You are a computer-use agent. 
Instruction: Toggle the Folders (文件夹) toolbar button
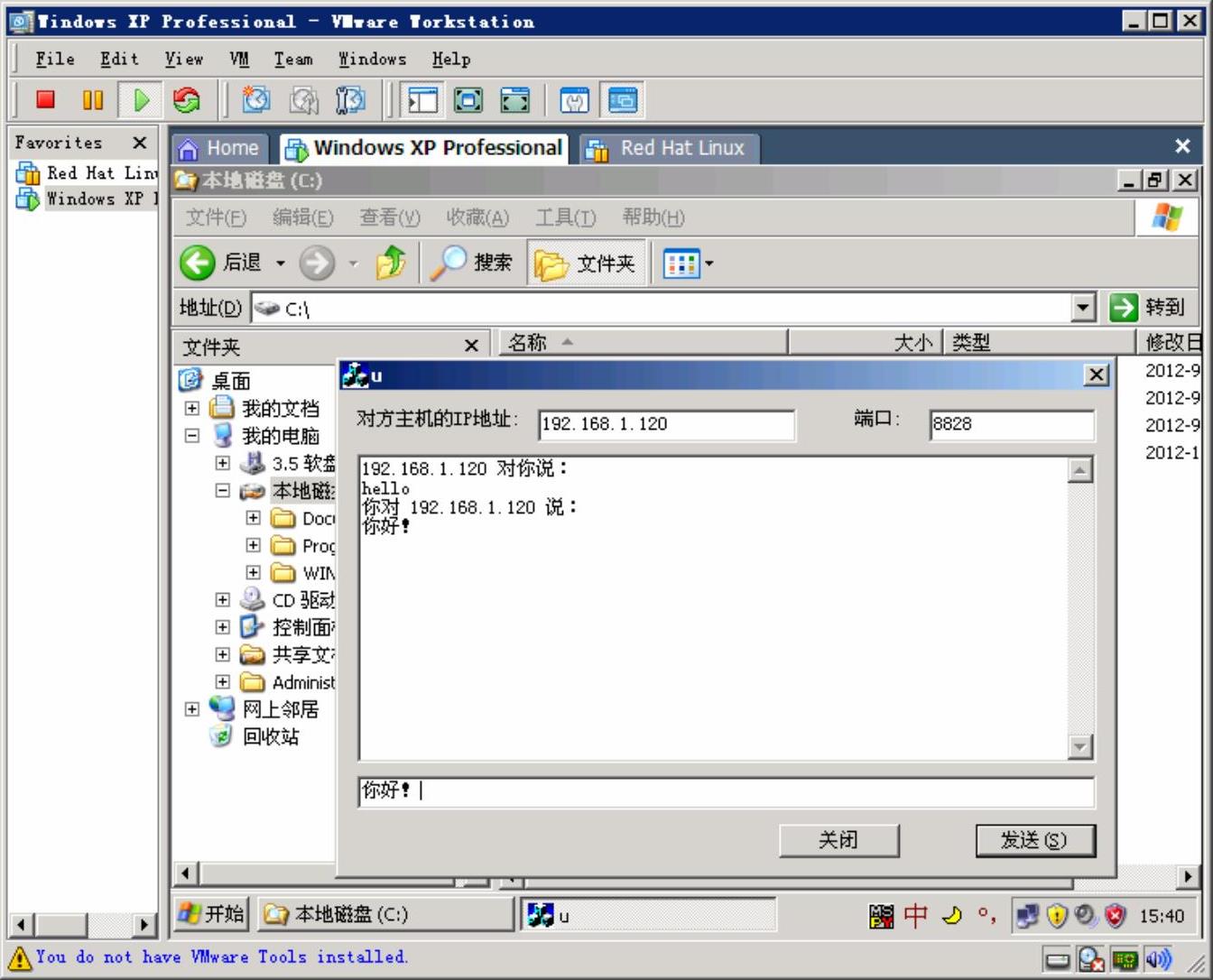(587, 263)
